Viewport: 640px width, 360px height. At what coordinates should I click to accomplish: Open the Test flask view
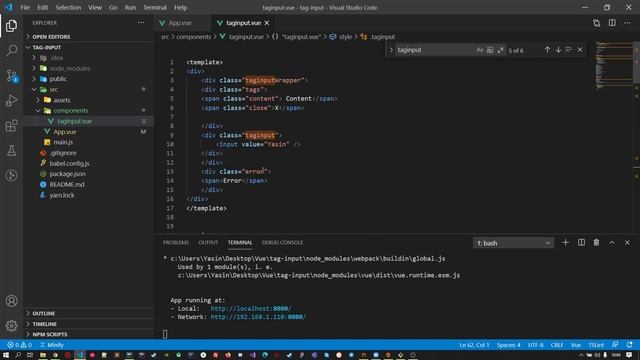(11, 151)
